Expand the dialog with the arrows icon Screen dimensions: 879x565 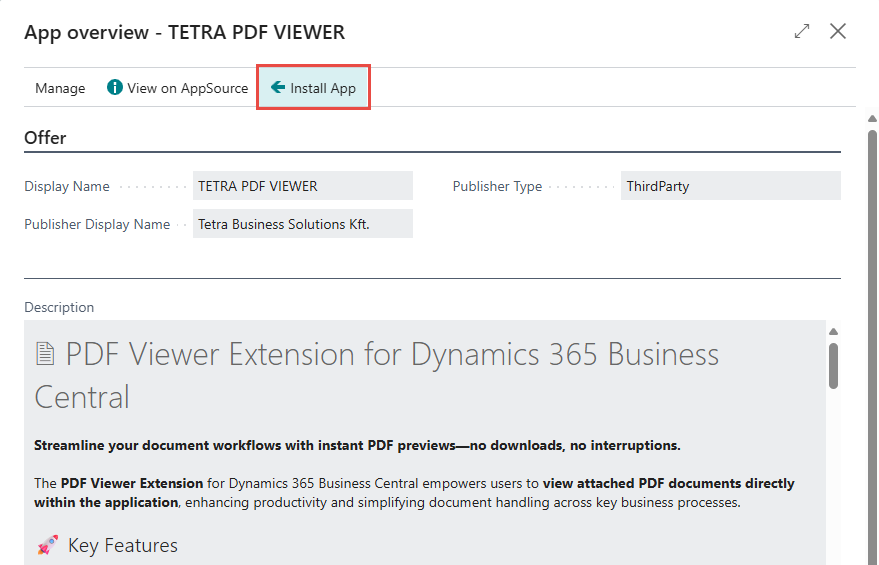(x=802, y=31)
